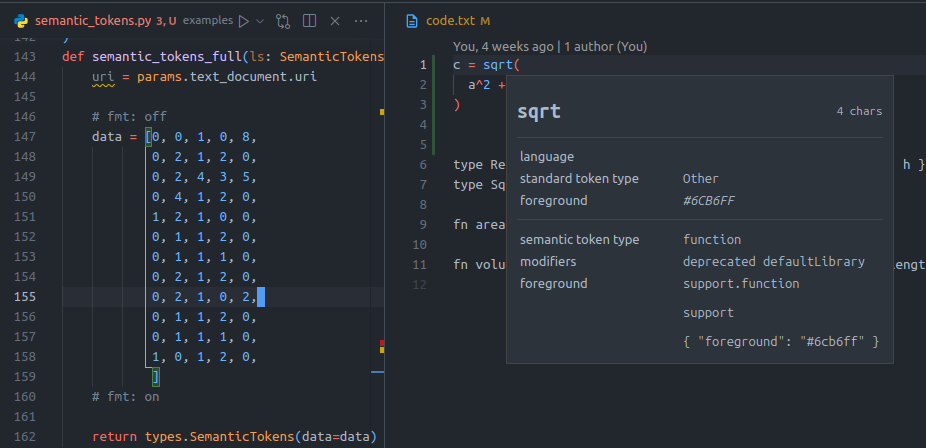The width and height of the screenshot is (926, 448).
Task: Open run options dropdown arrow beside play button
Action: pos(259,21)
